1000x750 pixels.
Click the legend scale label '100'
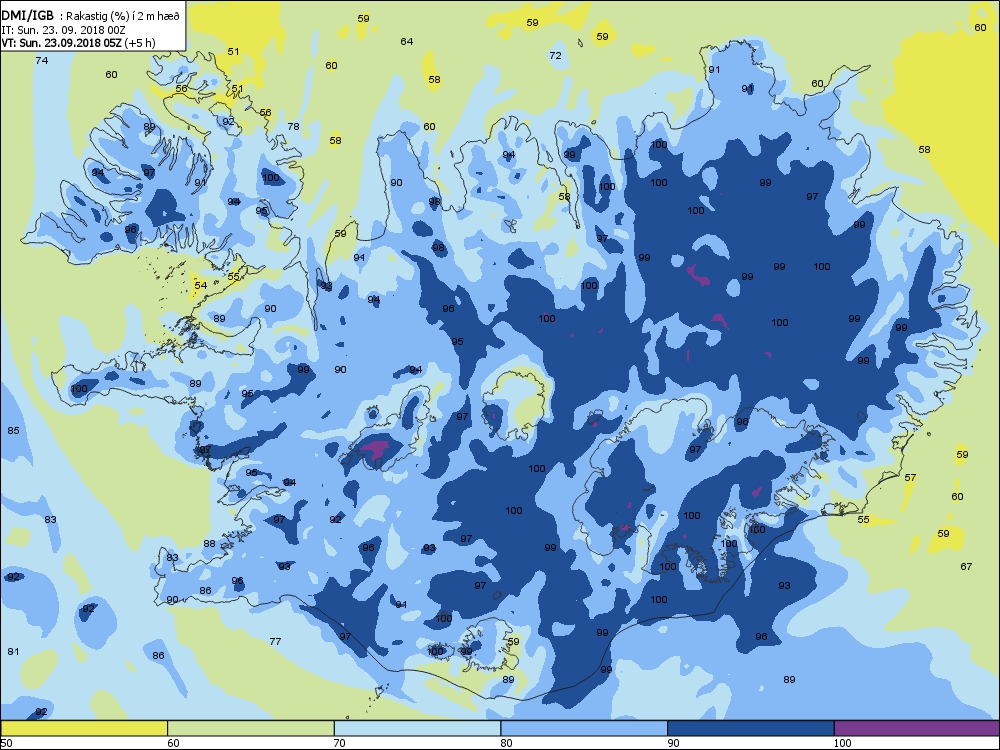842,743
